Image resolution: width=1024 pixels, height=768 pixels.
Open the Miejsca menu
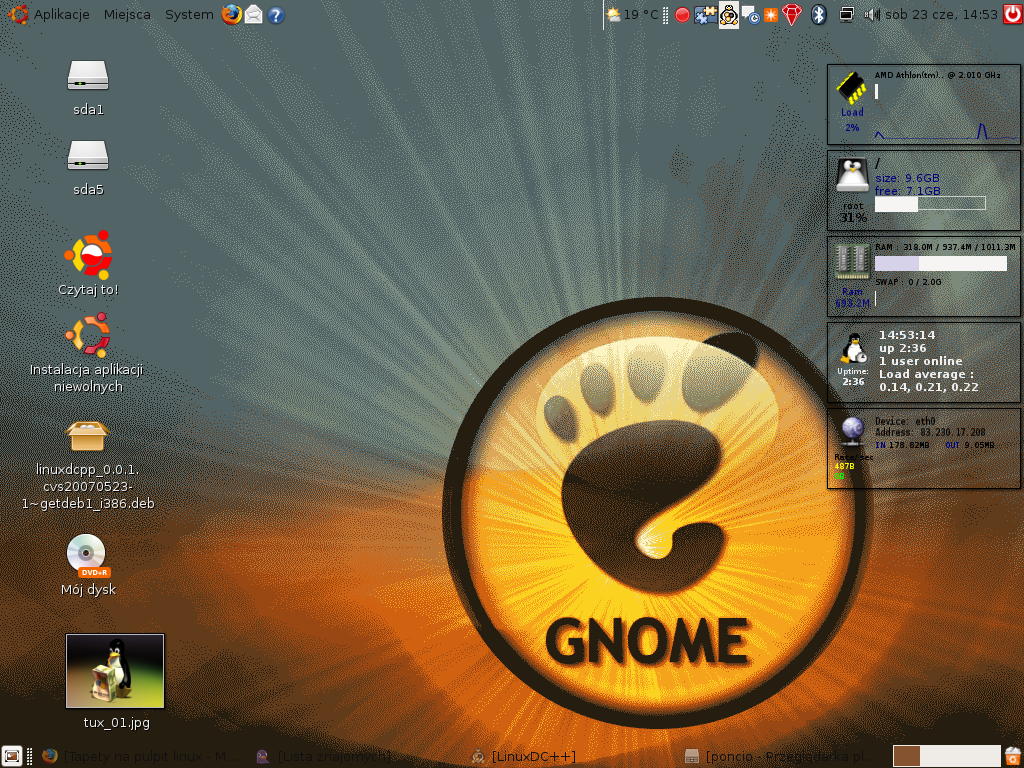point(127,14)
